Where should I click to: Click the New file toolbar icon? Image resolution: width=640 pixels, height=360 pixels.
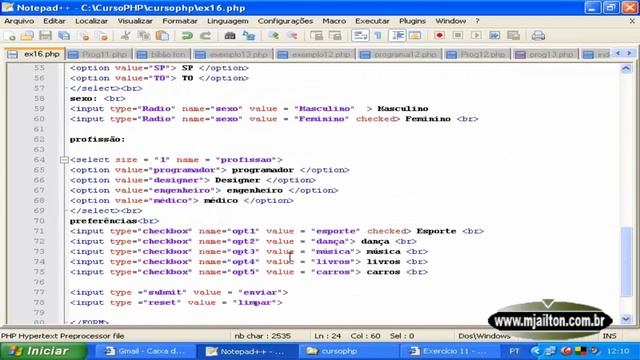pyautogui.click(x=10, y=36)
